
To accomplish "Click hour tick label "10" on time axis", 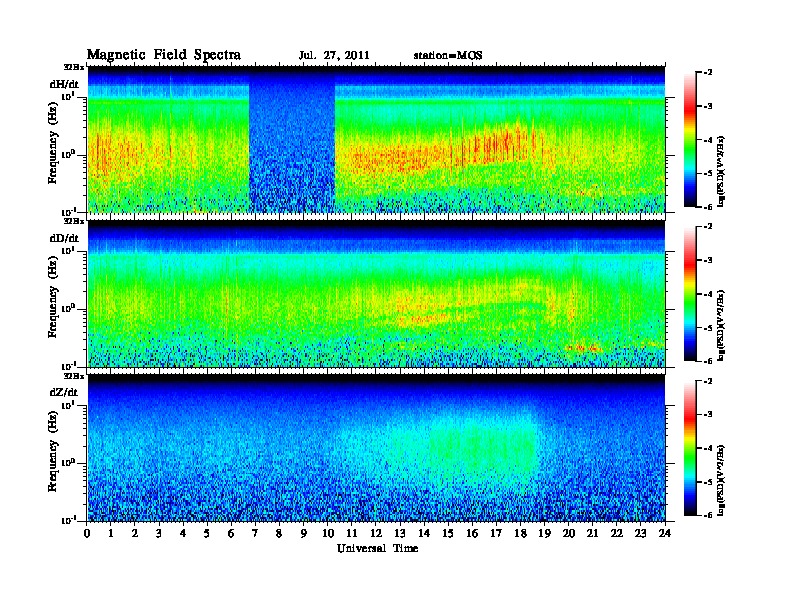I will [x=328, y=533].
